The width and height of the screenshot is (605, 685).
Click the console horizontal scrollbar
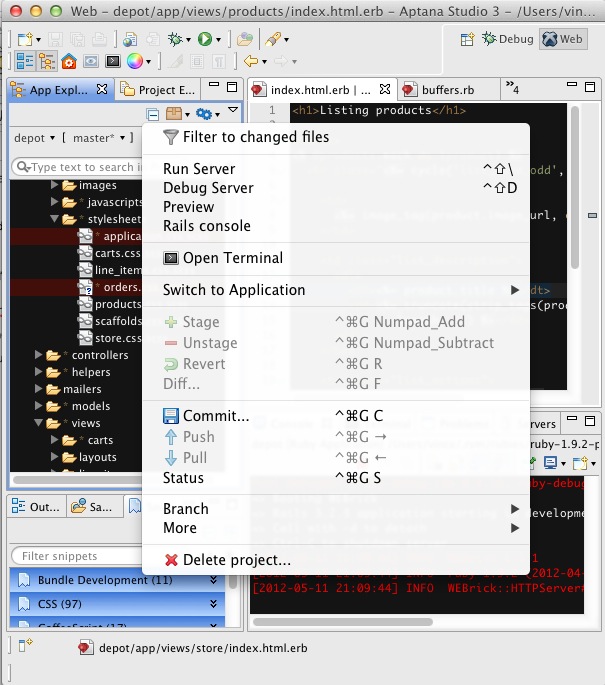pyautogui.click(x=343, y=621)
